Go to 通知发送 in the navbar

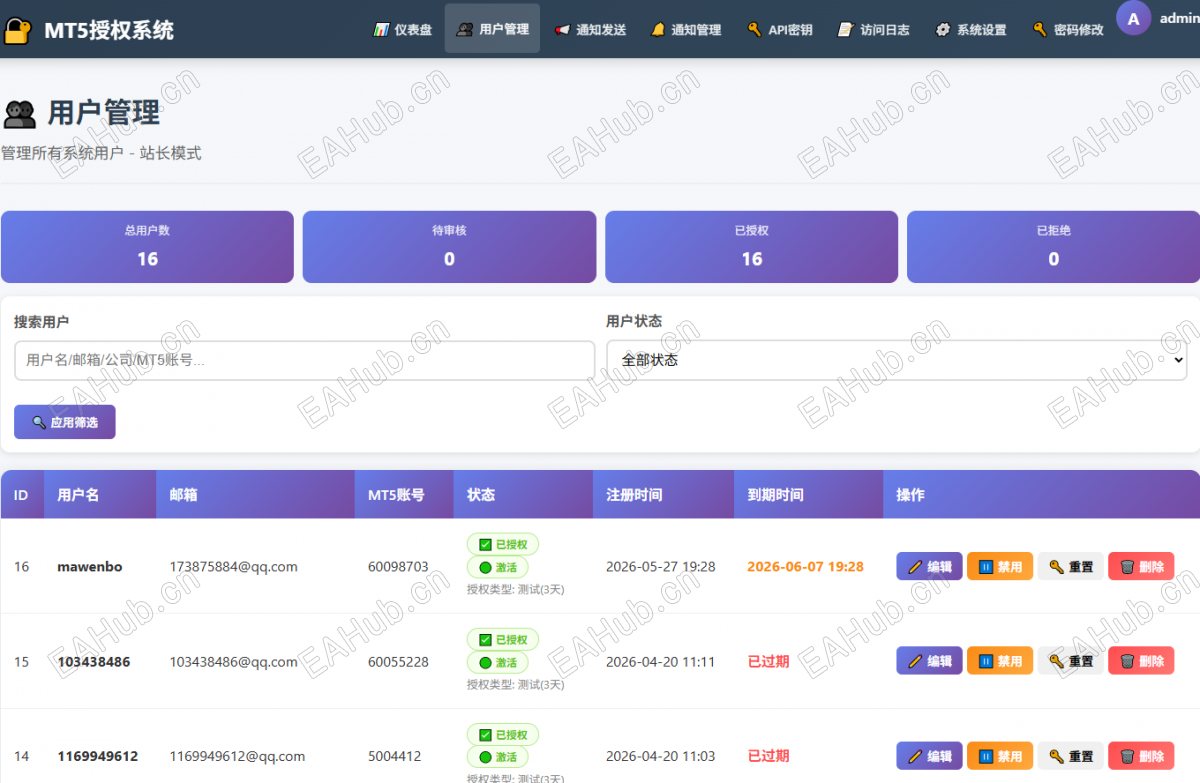click(590, 29)
